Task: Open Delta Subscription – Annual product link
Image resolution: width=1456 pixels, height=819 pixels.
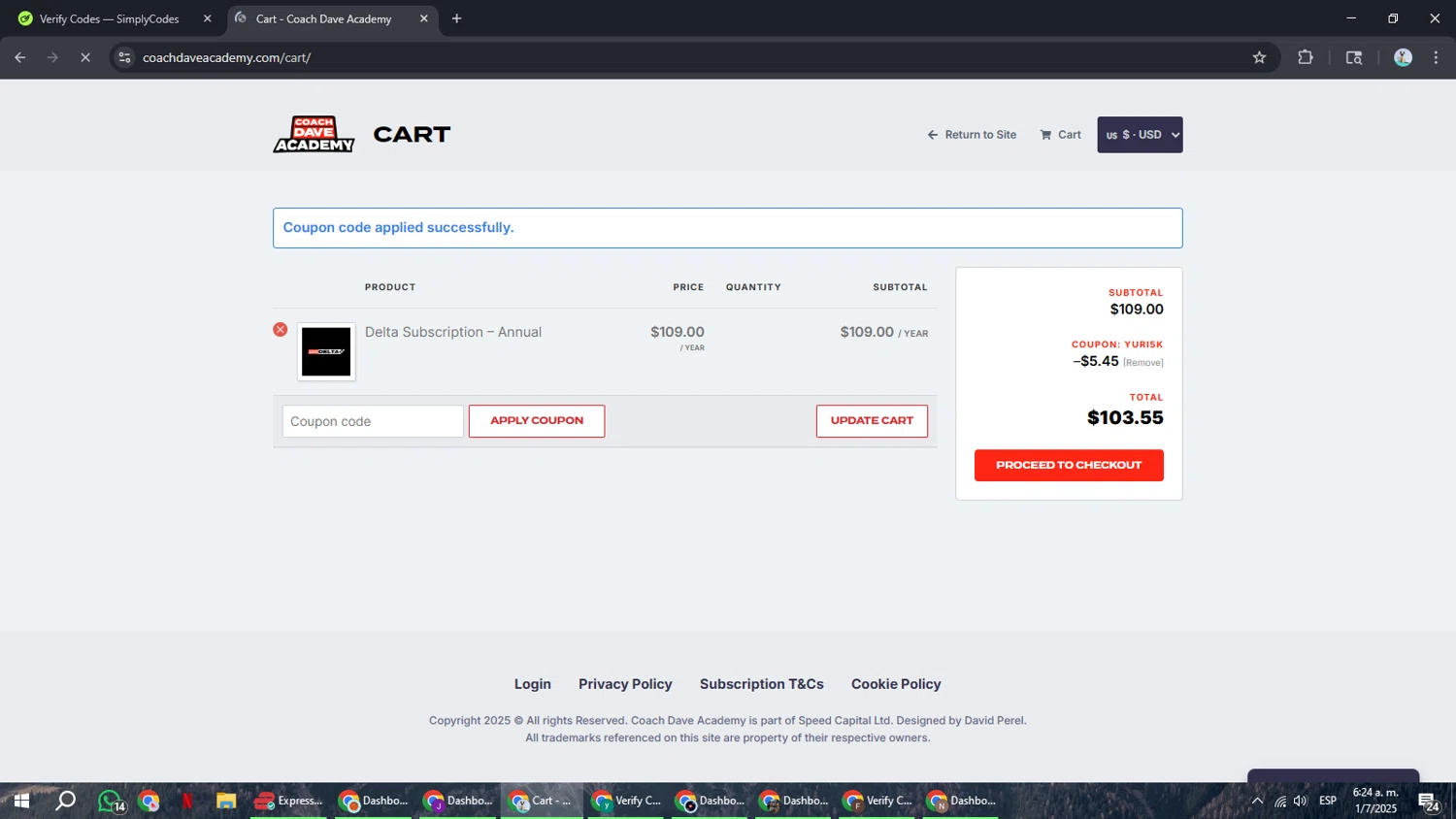Action: tap(453, 332)
